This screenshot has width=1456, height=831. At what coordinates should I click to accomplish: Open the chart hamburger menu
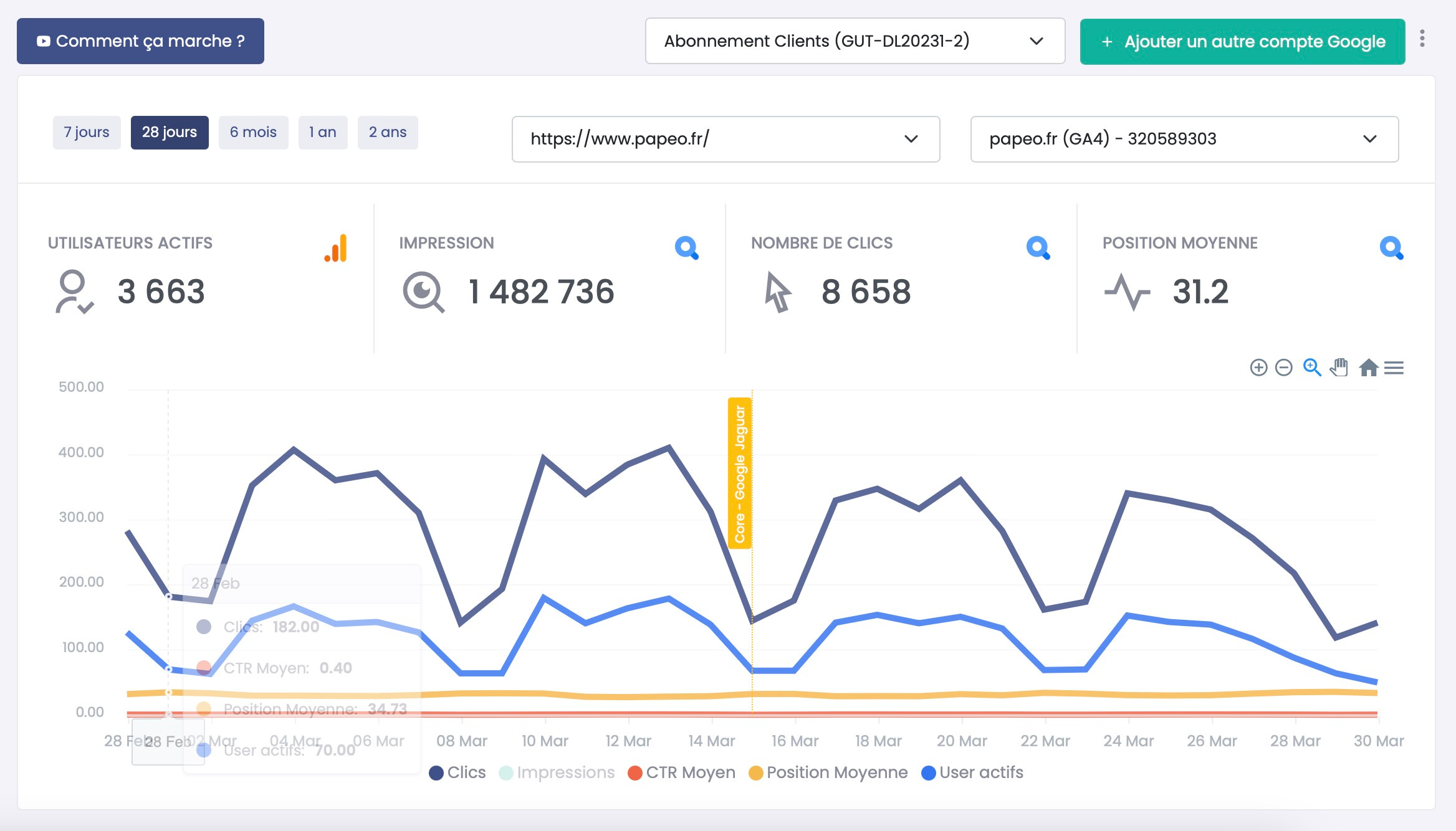[x=1394, y=368]
